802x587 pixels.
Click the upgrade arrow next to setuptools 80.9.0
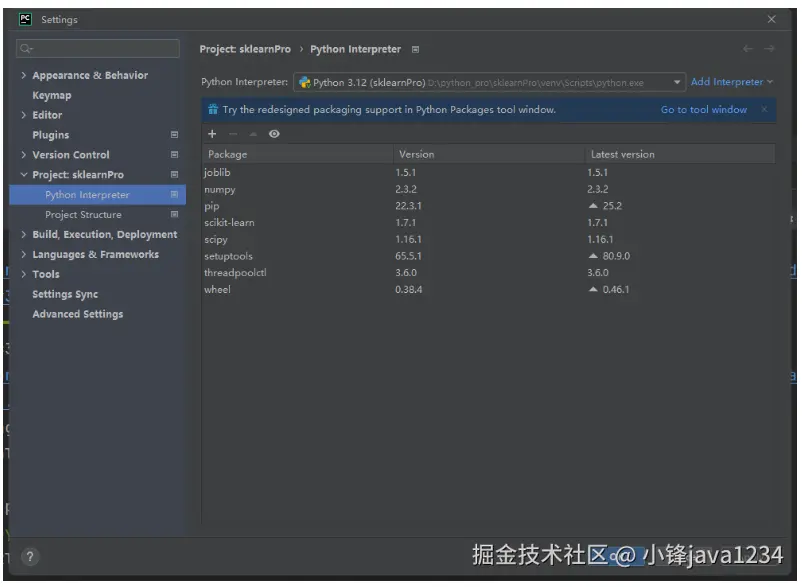pos(593,256)
